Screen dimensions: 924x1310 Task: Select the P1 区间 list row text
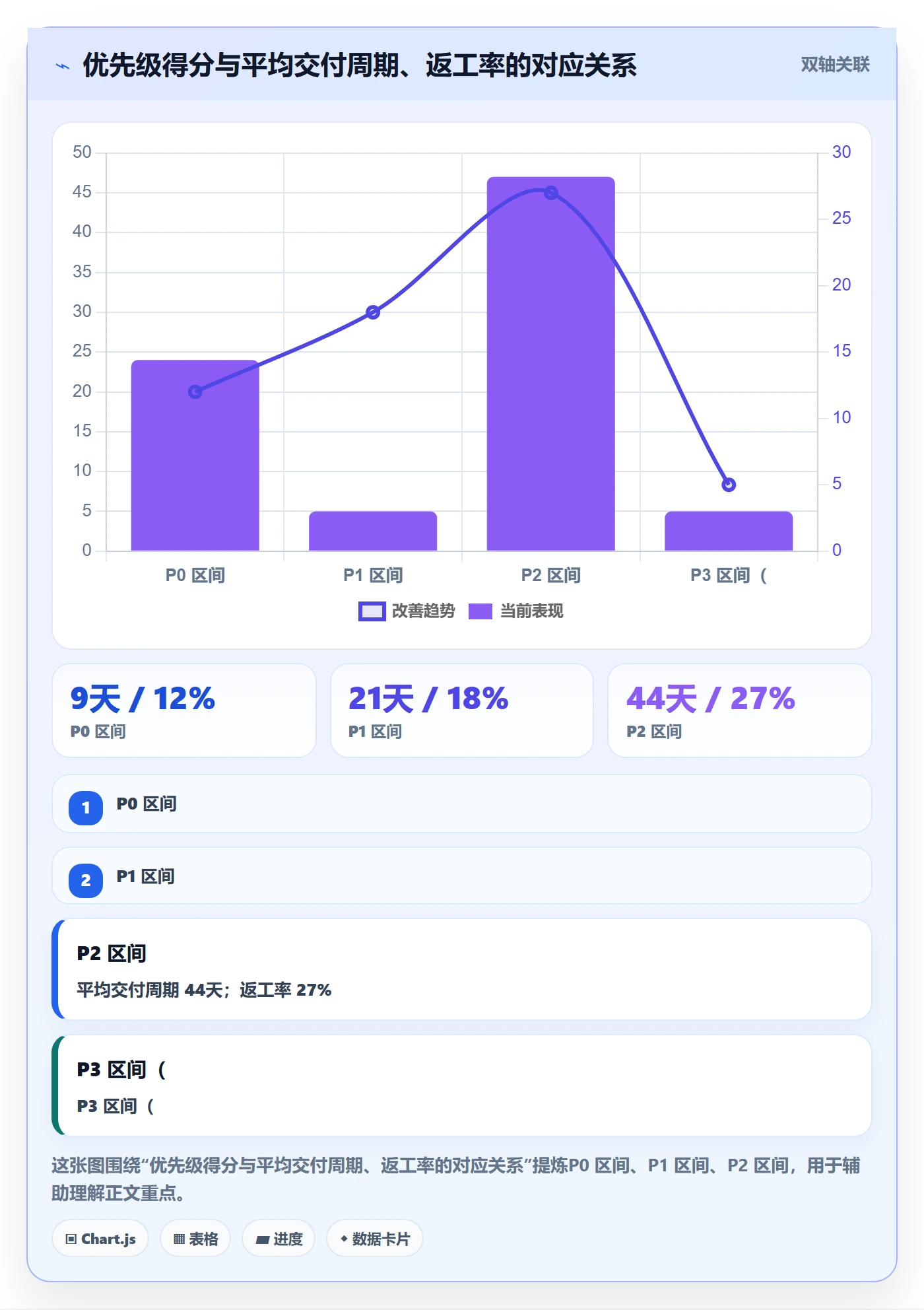146,877
